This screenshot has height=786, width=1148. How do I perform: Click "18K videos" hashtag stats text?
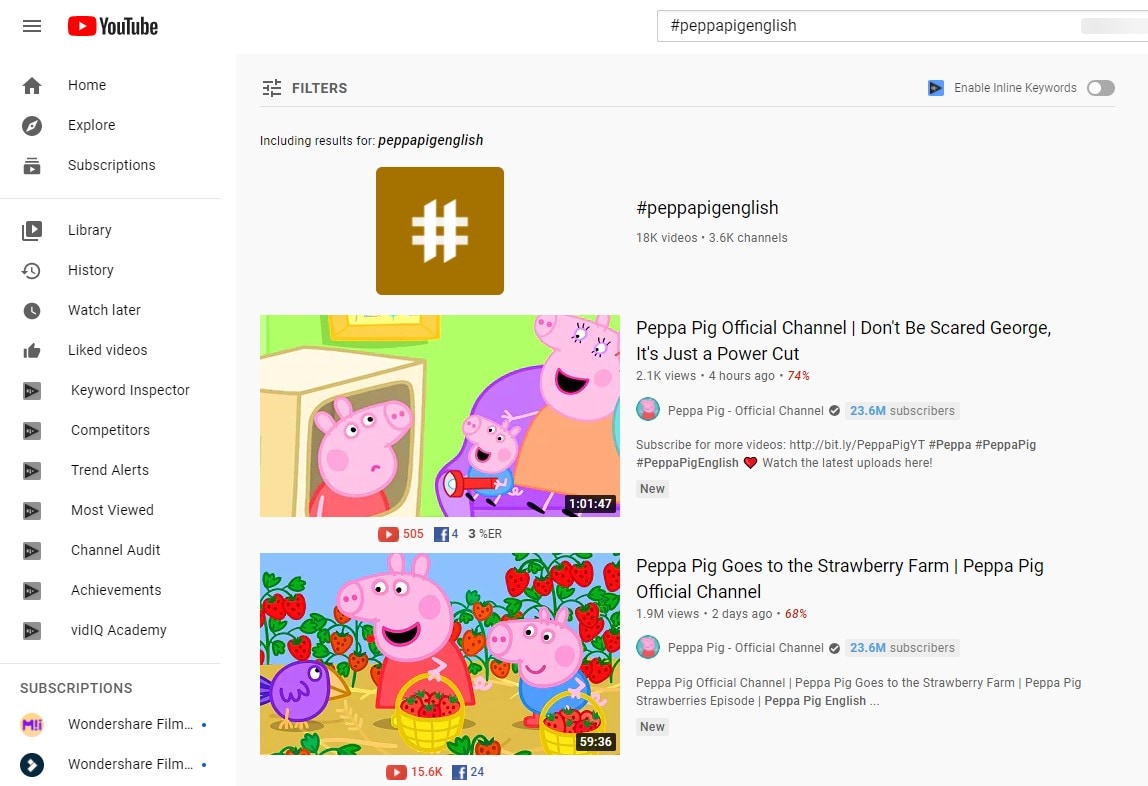666,238
